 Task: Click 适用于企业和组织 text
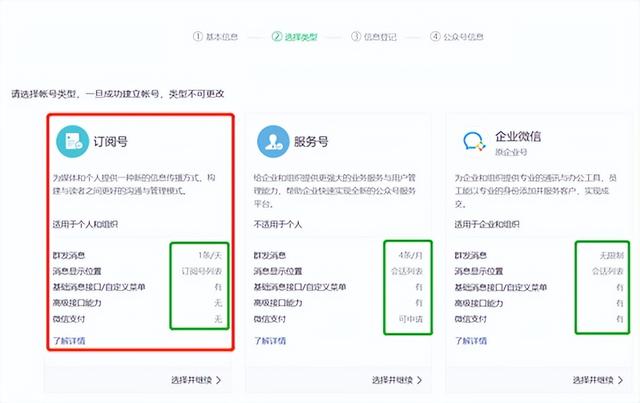tap(487, 224)
